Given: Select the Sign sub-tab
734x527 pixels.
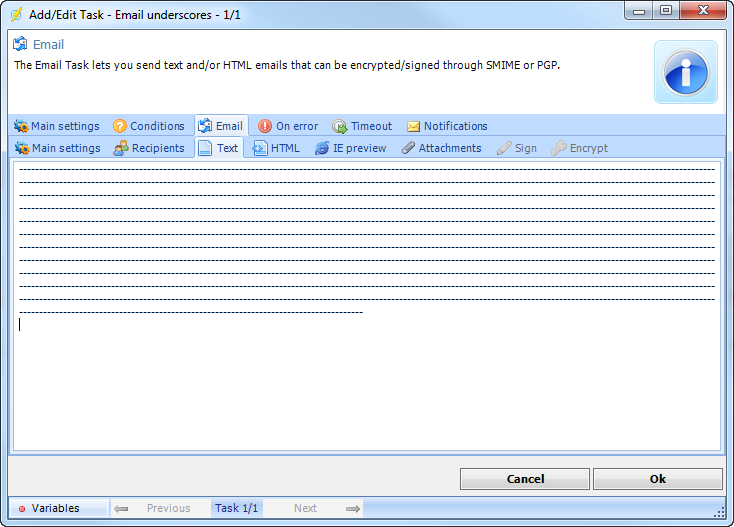Looking at the screenshot, I should (517, 148).
